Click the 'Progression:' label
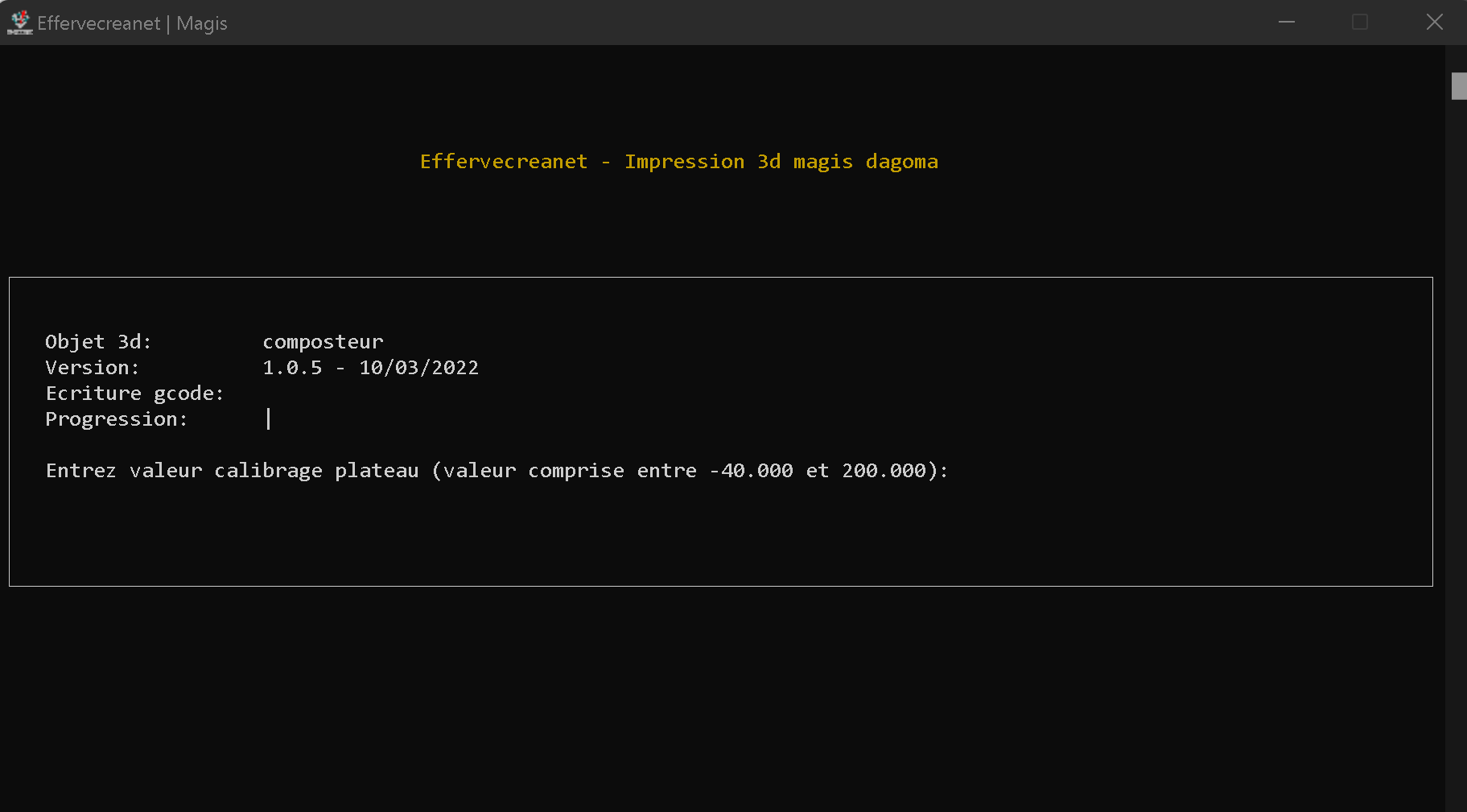 (116, 419)
